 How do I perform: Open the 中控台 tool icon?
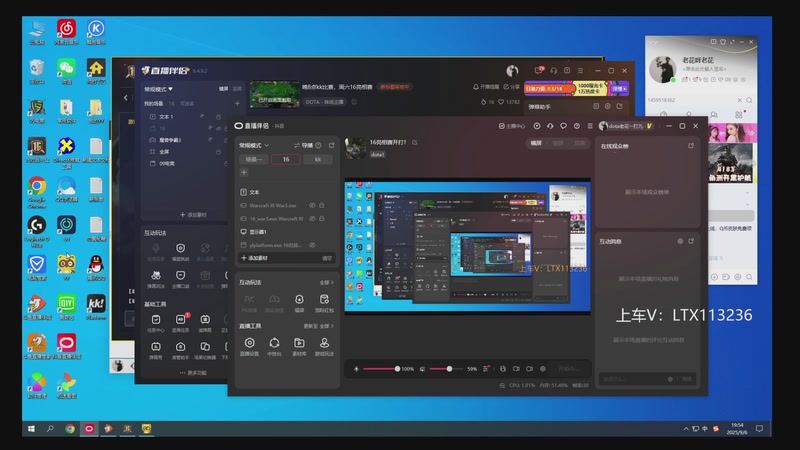274,346
